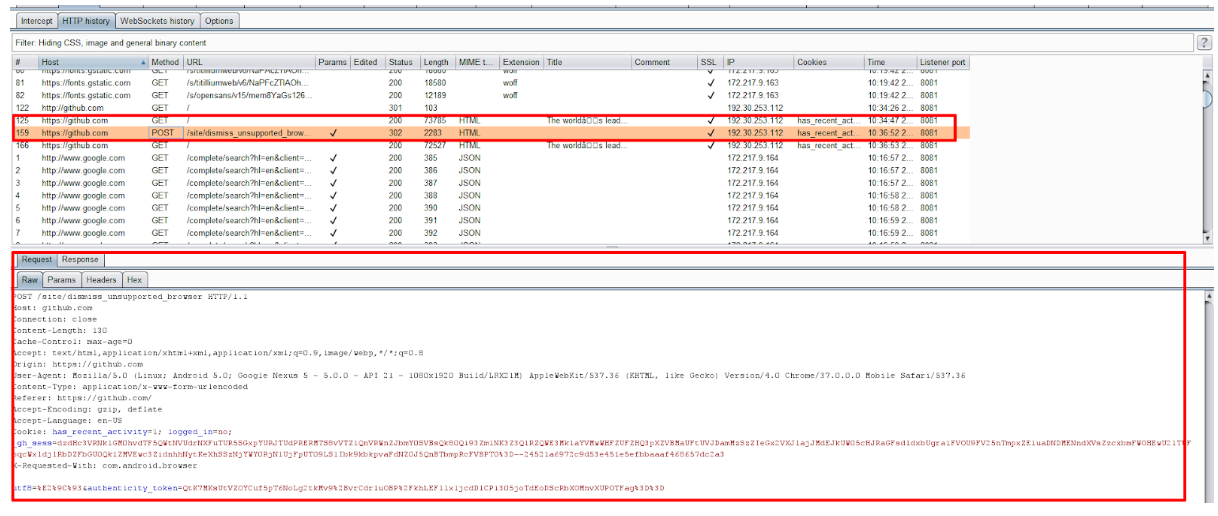1218x516 pixels.
Task: Select the google.com row with length 385
Action: (x=490, y=158)
